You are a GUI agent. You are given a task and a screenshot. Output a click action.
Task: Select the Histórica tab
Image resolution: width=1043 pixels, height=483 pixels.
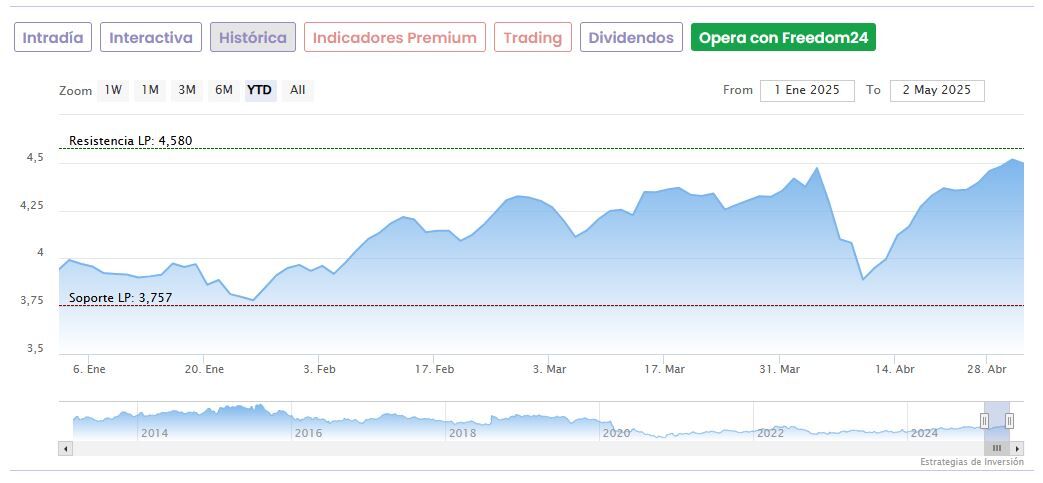252,38
